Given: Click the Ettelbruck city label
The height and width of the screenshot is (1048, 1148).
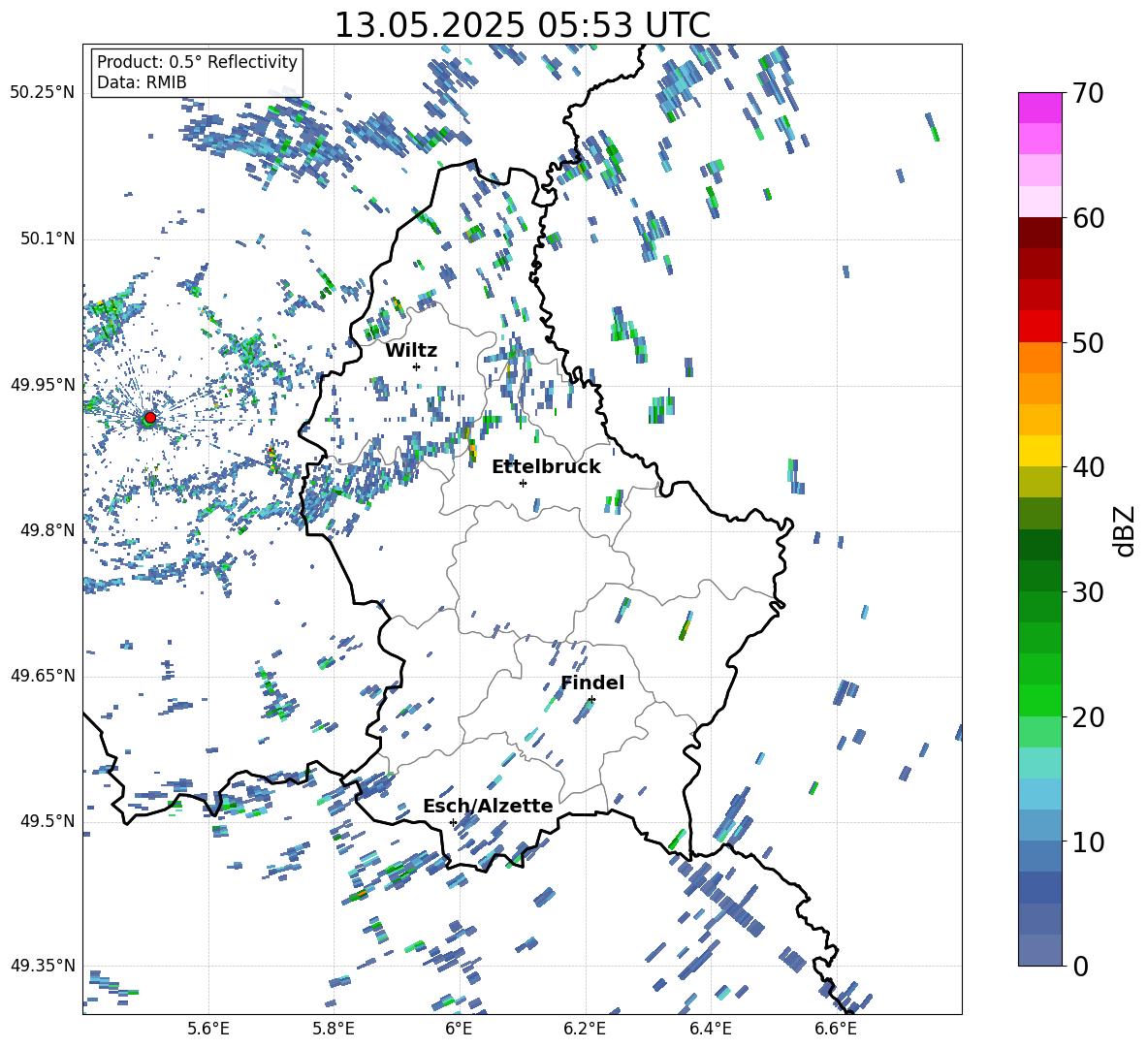Looking at the screenshot, I should click(x=546, y=467).
